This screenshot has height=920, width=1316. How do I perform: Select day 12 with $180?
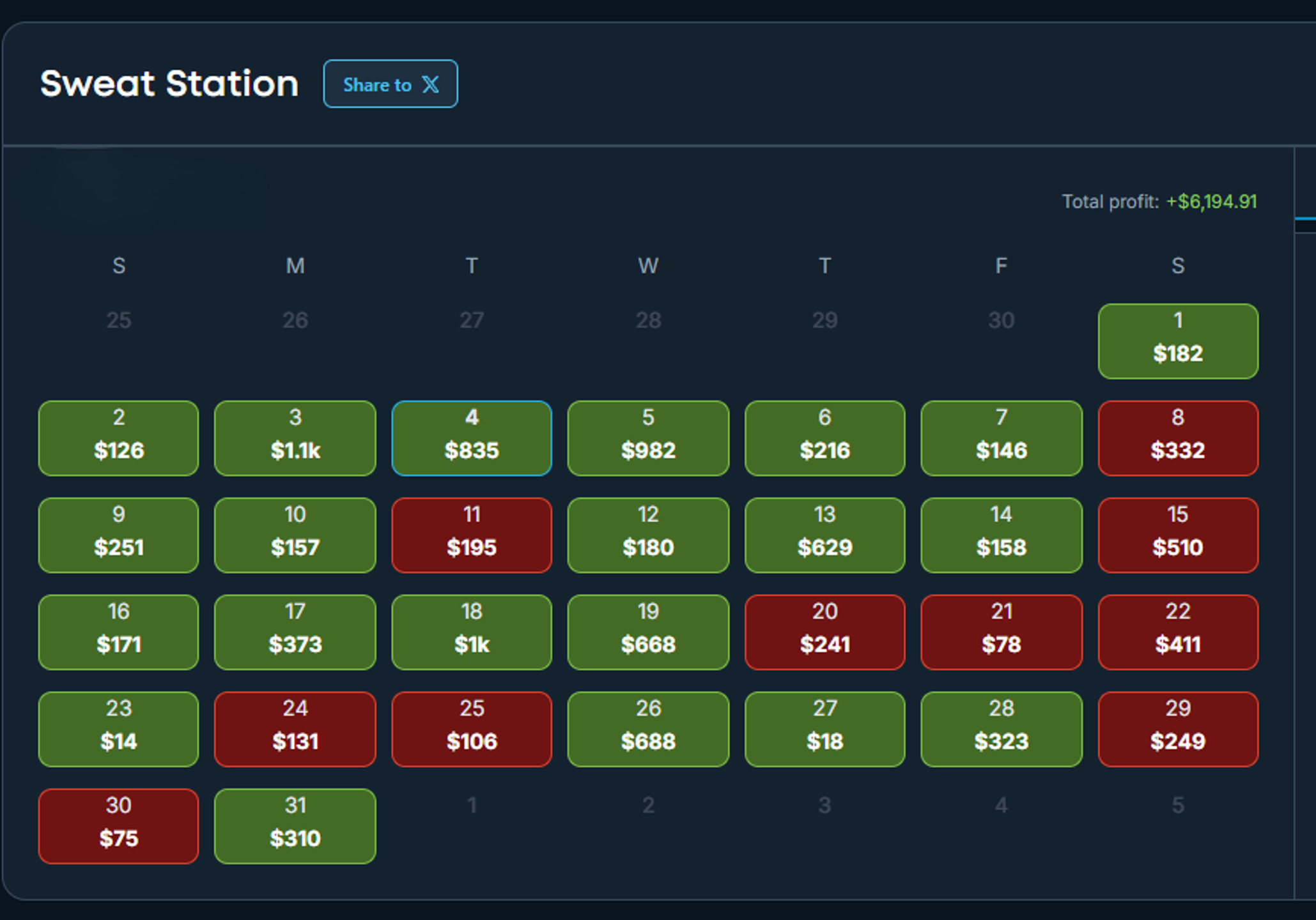[648, 535]
